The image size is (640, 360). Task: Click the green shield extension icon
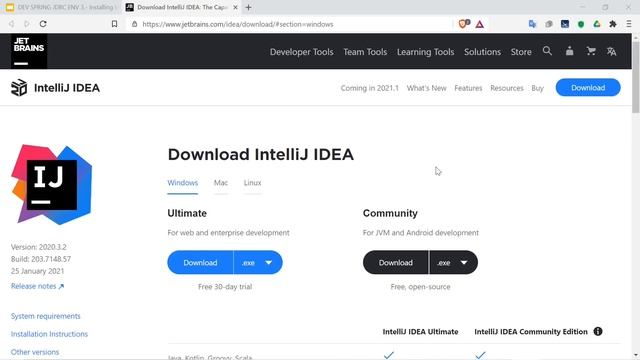[581, 24]
